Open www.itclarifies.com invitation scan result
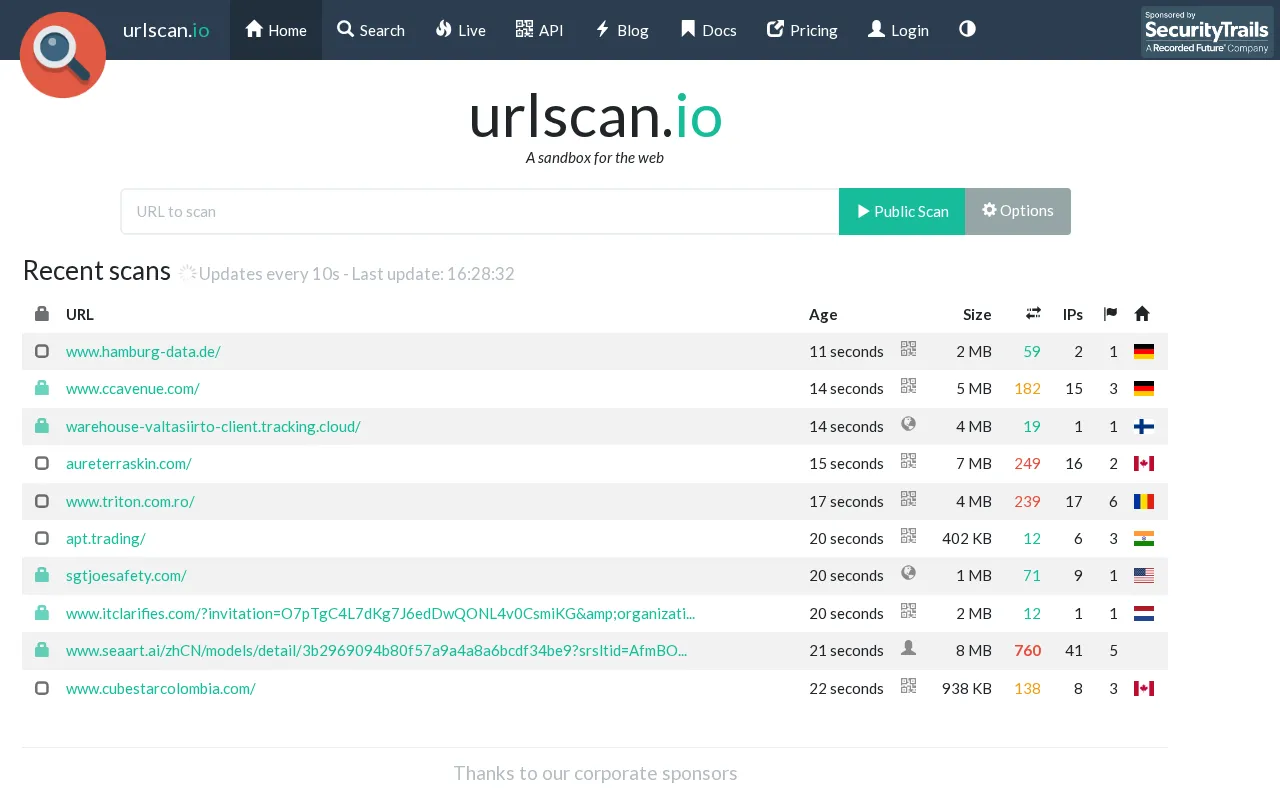 (x=380, y=613)
